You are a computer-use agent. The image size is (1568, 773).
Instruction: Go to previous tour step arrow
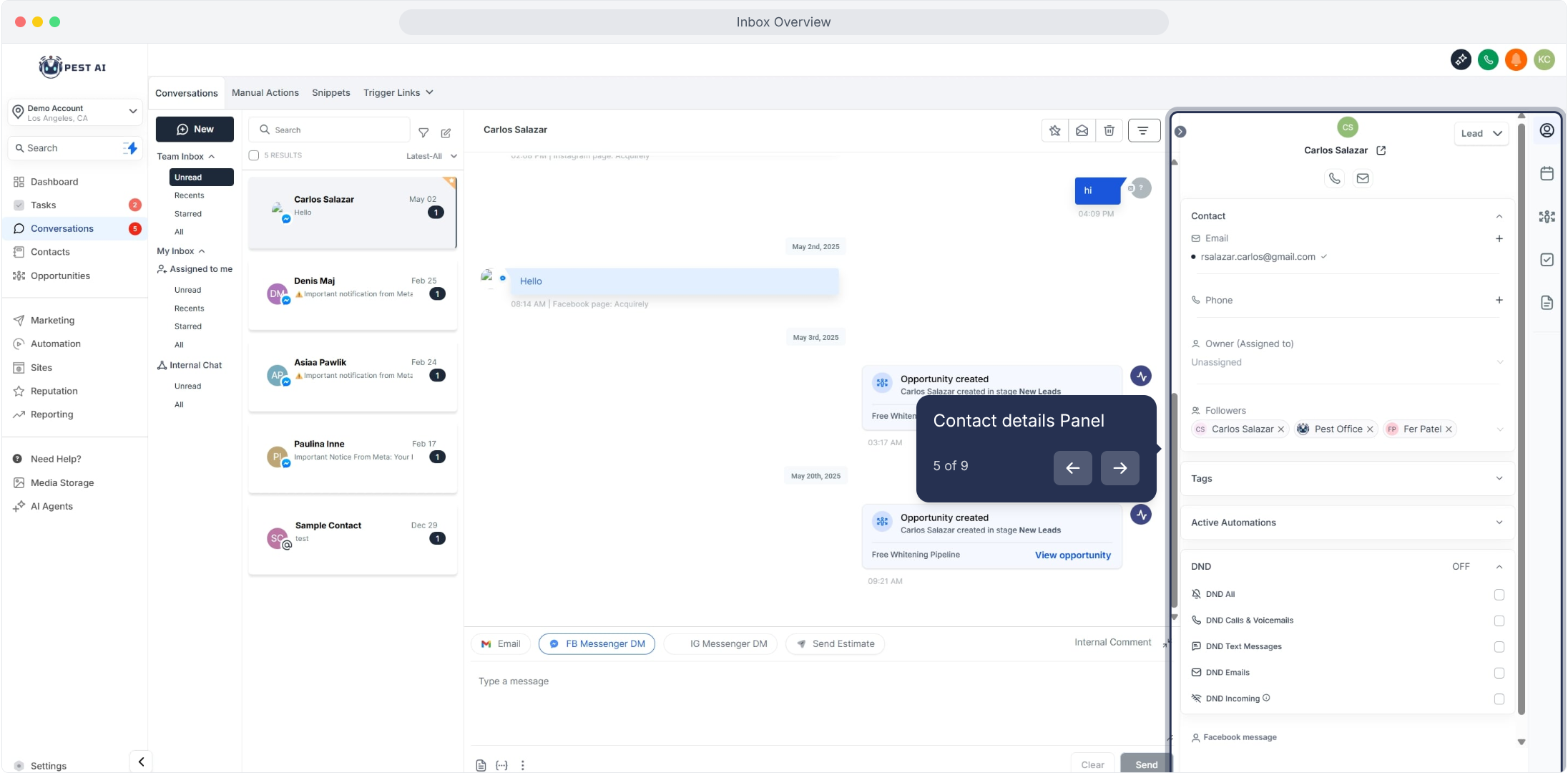[1072, 468]
